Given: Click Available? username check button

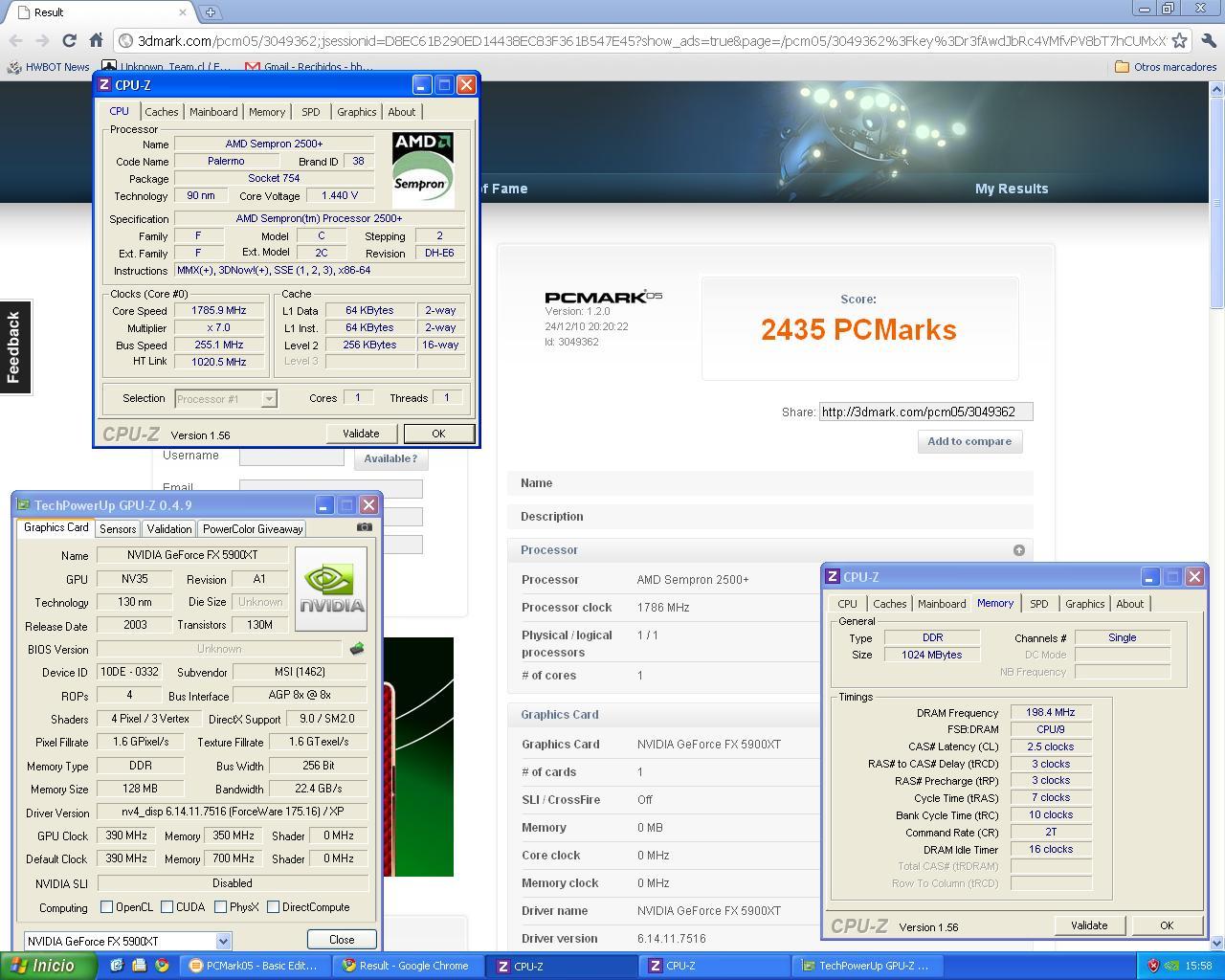Looking at the screenshot, I should (390, 458).
